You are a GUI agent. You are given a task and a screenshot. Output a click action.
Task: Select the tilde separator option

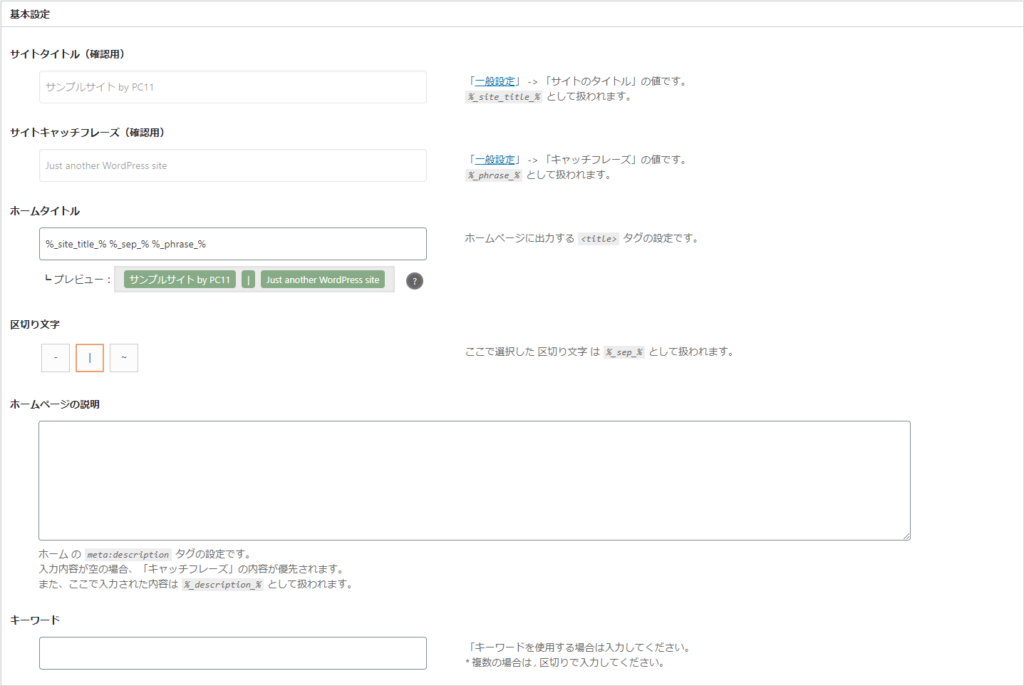pyautogui.click(x=124, y=358)
